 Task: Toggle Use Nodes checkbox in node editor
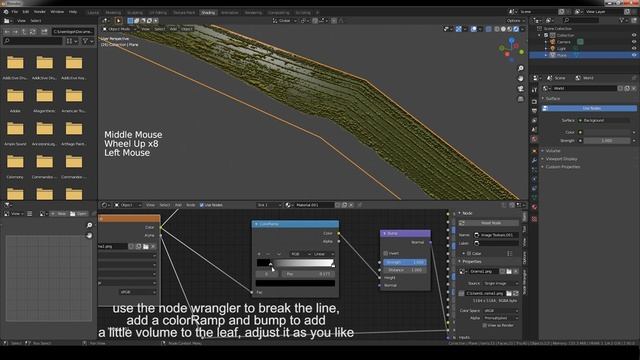202,205
